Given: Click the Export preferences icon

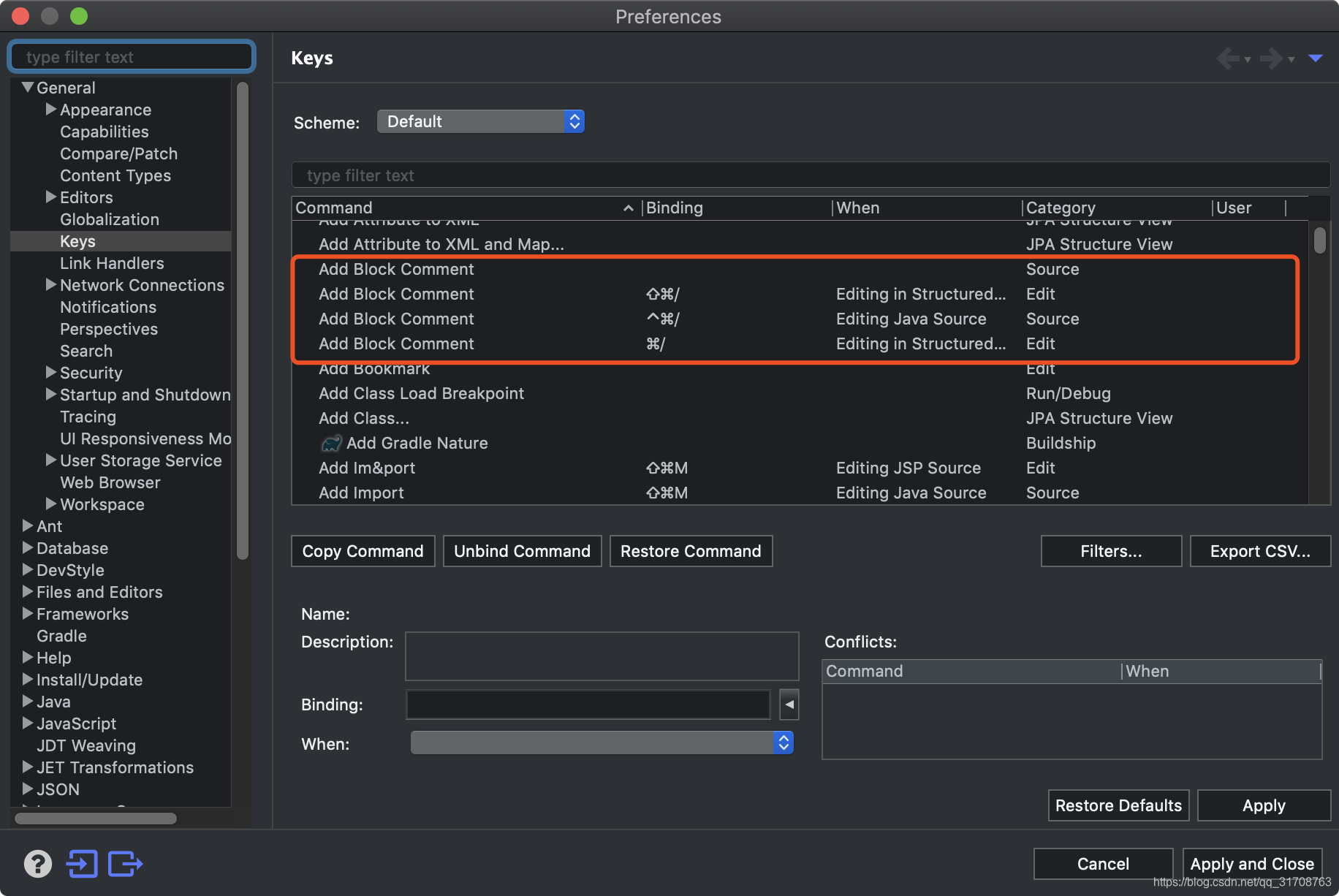Looking at the screenshot, I should coord(125,864).
